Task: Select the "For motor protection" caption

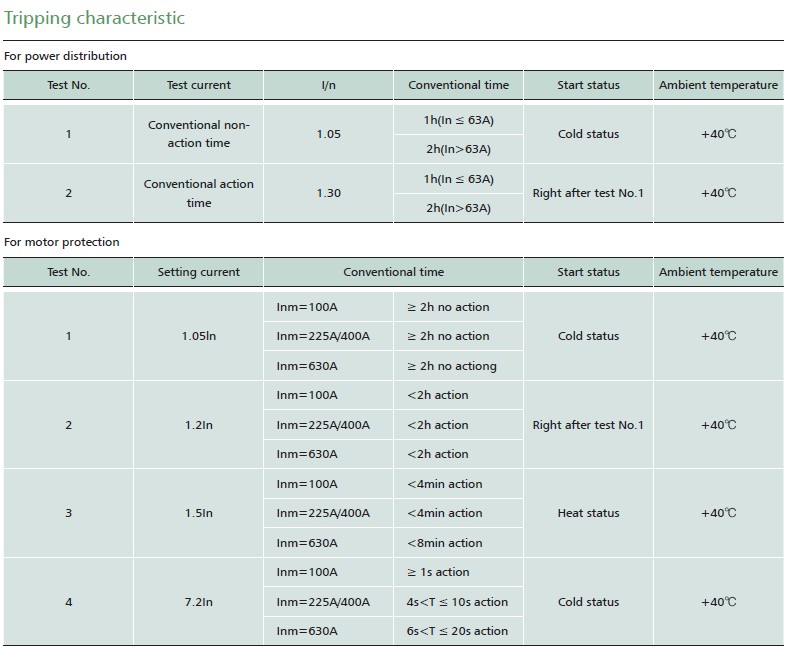Action: coord(62,242)
